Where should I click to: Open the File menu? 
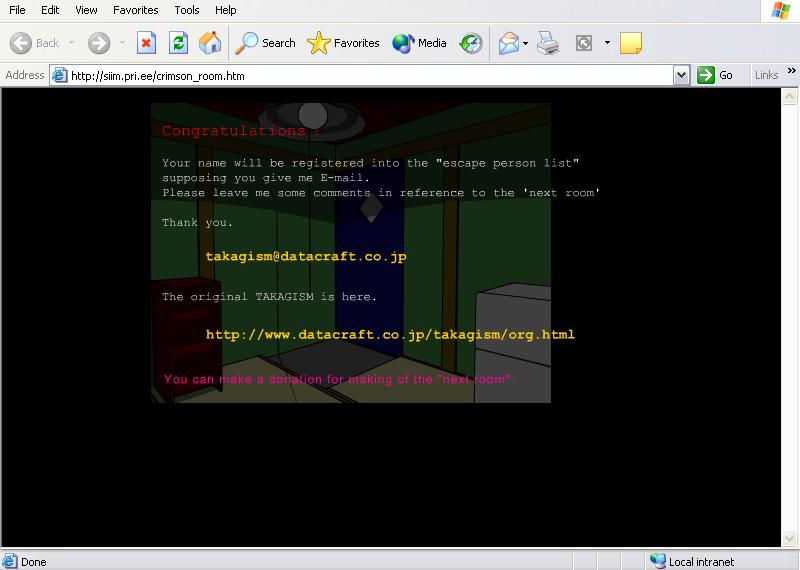17,10
